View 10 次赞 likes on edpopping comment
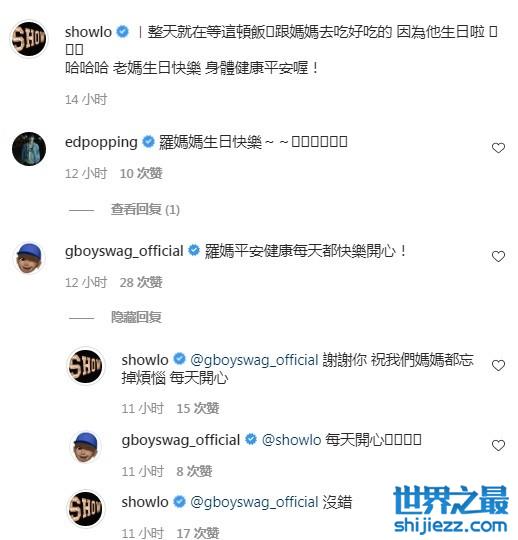518x540 pixels. point(141,173)
